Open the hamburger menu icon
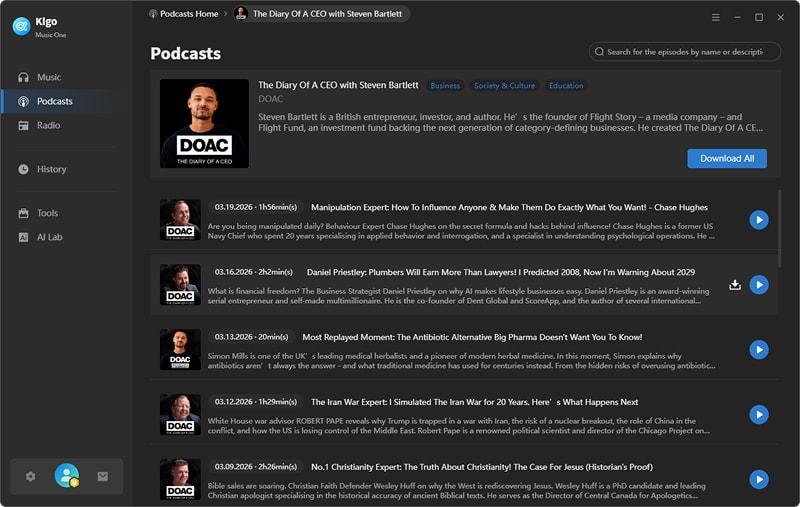The image size is (800, 507). pyautogui.click(x=716, y=17)
